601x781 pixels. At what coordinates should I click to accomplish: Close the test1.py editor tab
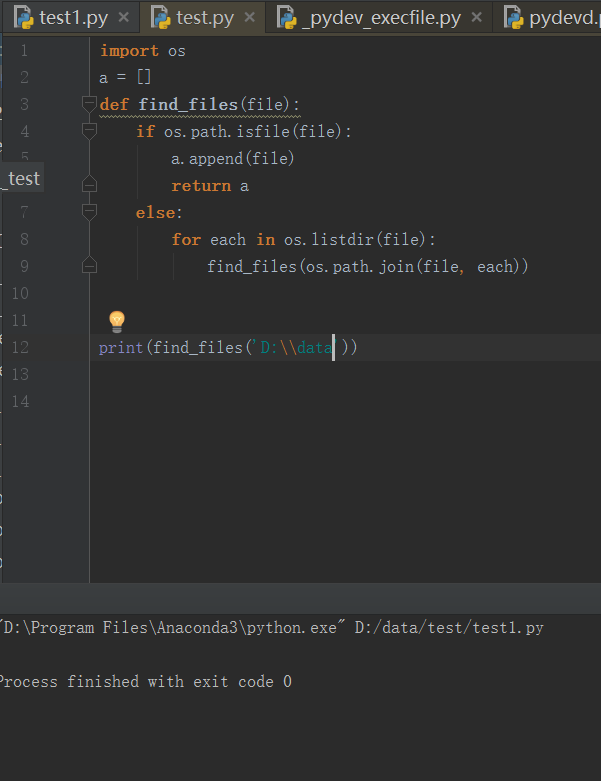pyautogui.click(x=123, y=17)
